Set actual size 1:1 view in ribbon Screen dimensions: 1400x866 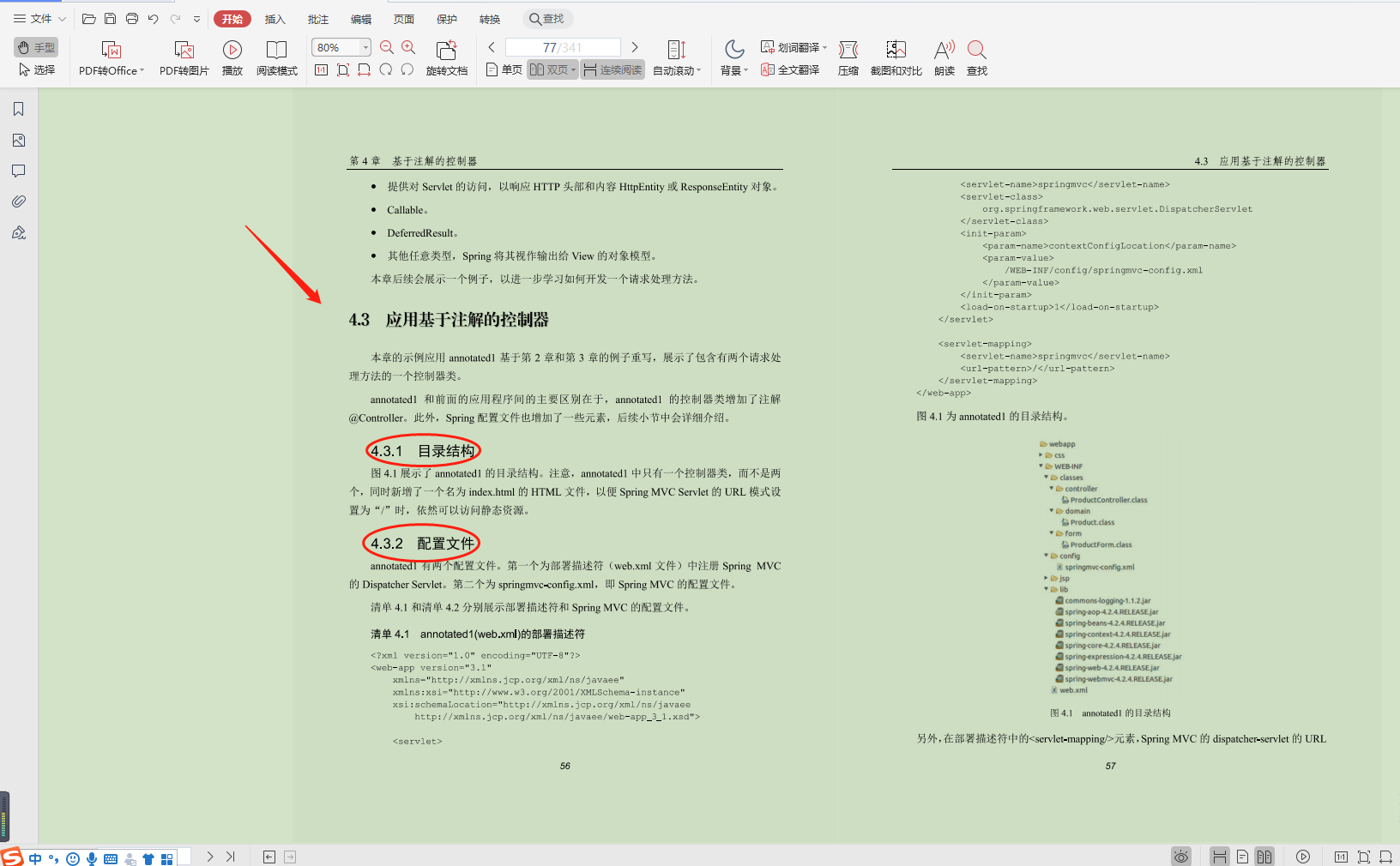pos(322,69)
